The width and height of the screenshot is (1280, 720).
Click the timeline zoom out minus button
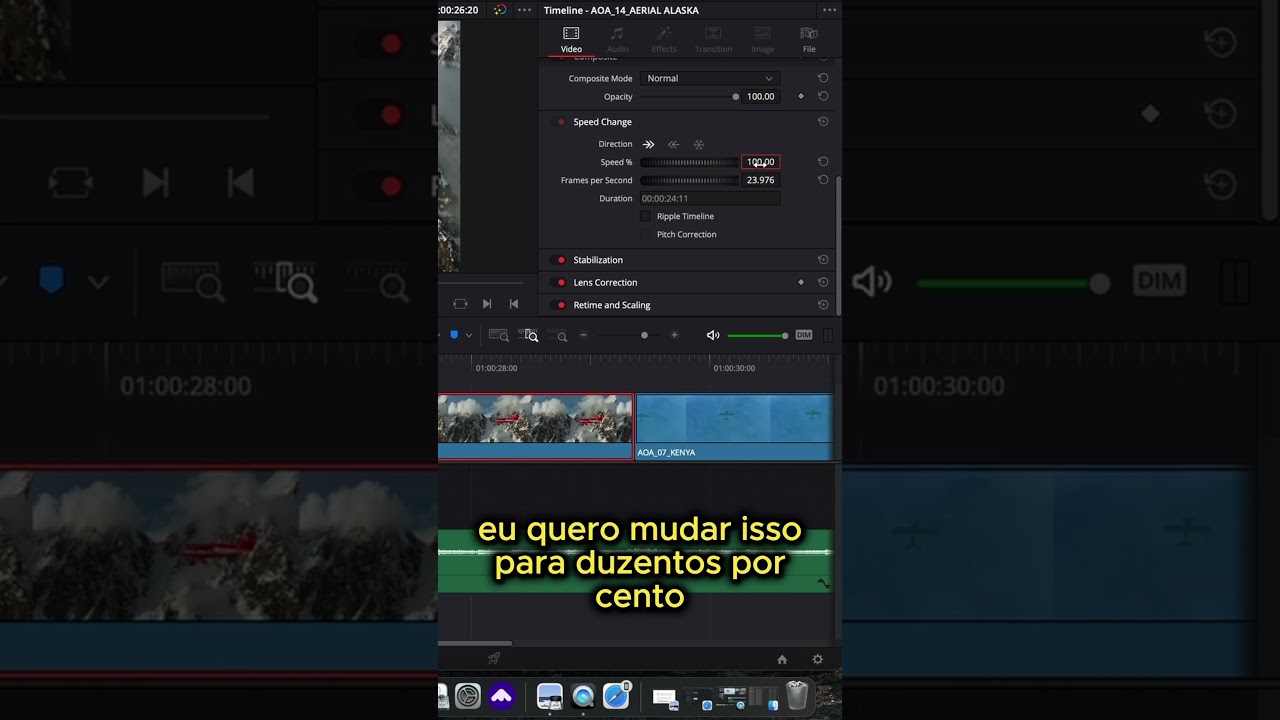pos(584,335)
